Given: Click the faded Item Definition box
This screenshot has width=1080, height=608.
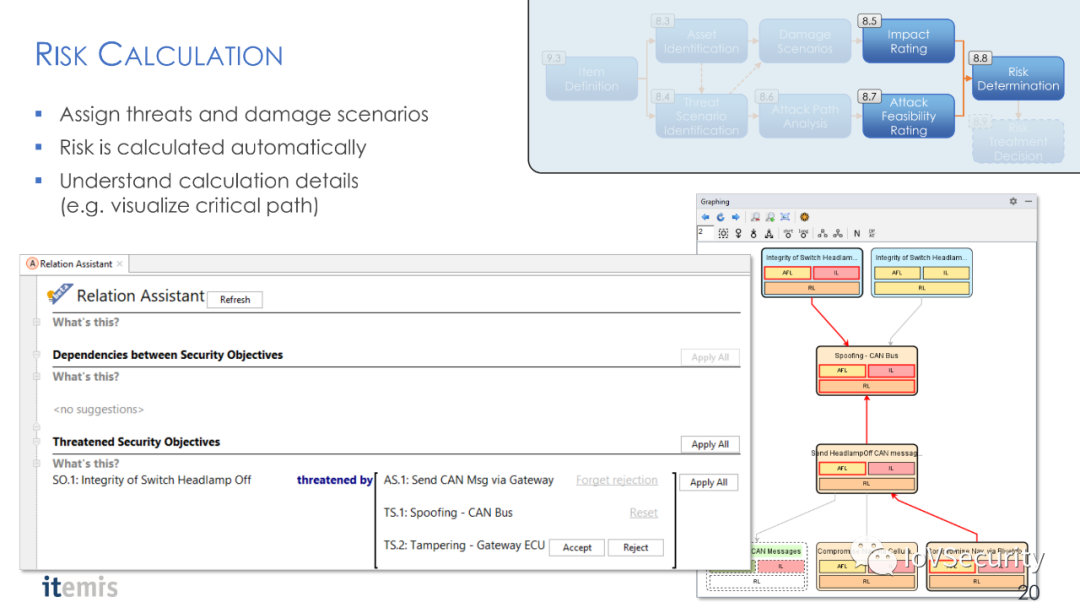Looking at the screenshot, I should tap(591, 78).
